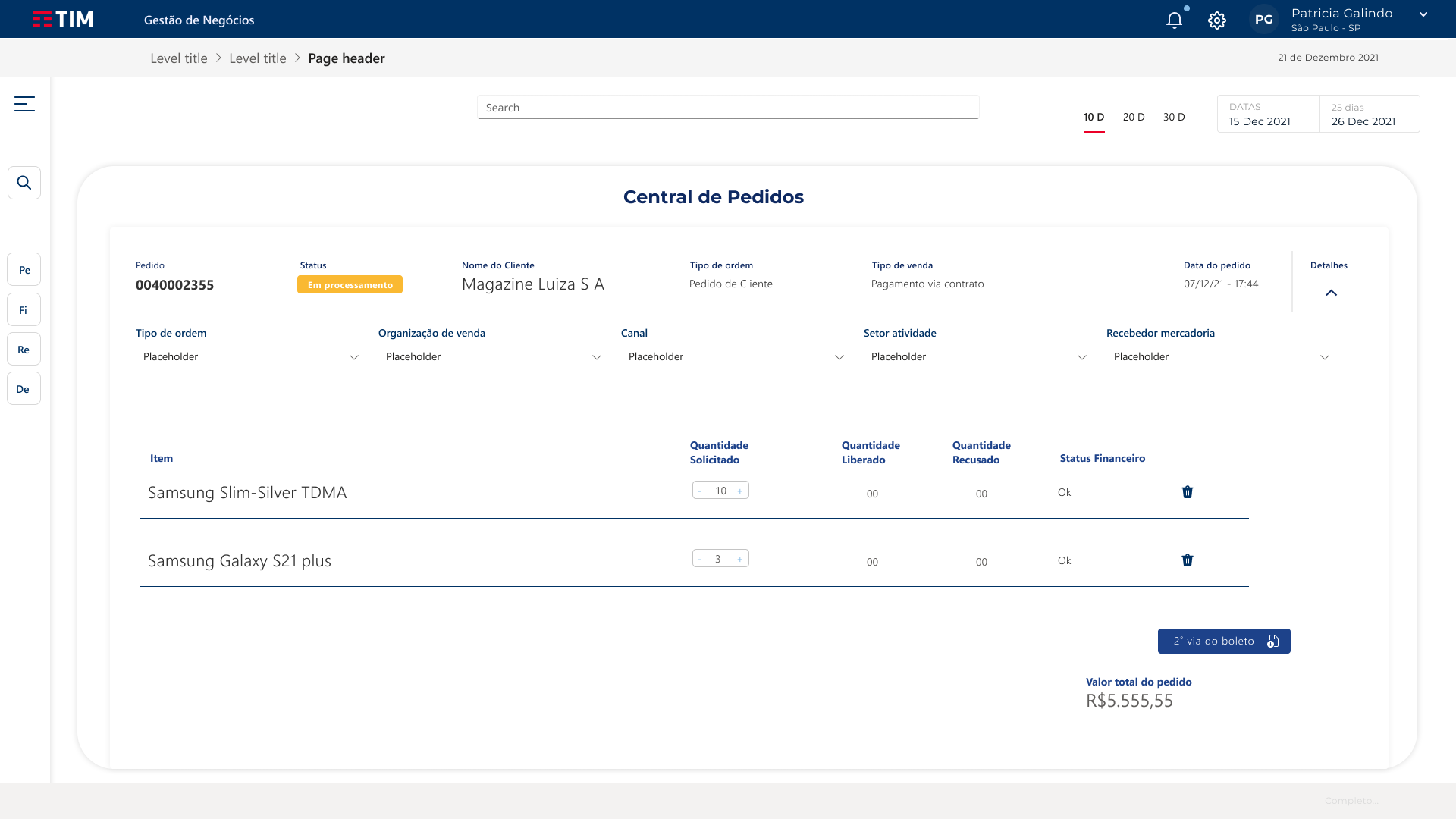
Task: Click the TIM logo
Action: click(63, 19)
